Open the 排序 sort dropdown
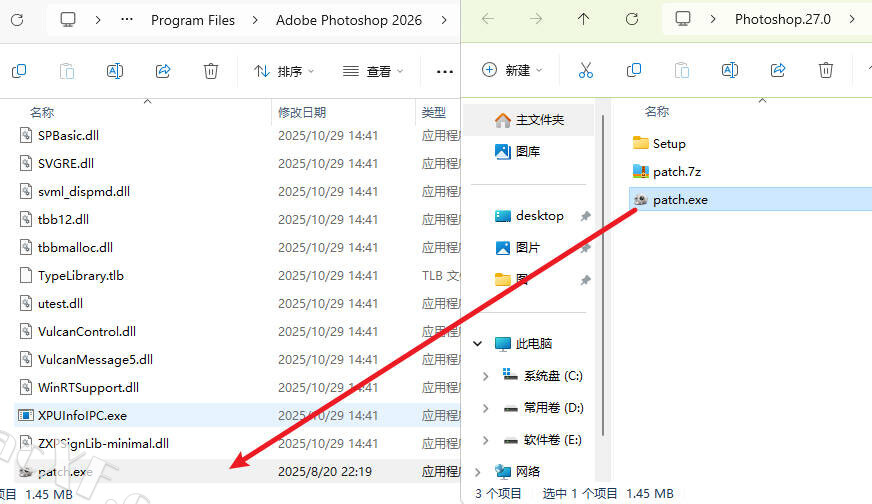872x504 pixels. [x=284, y=71]
